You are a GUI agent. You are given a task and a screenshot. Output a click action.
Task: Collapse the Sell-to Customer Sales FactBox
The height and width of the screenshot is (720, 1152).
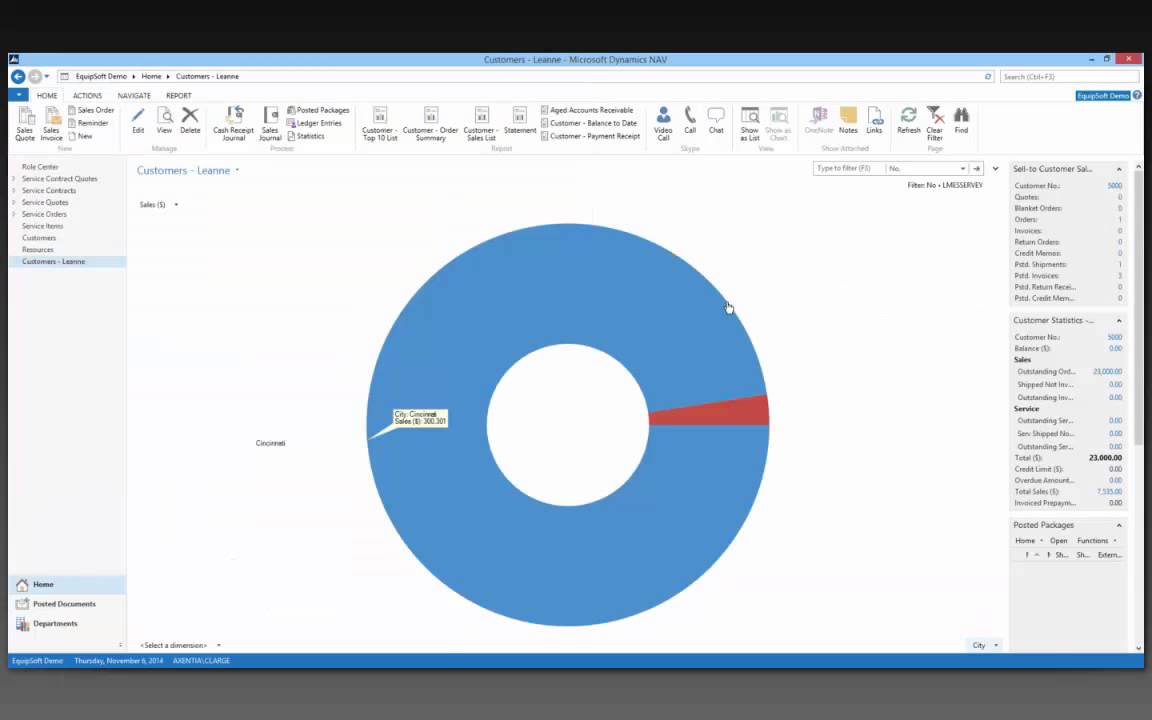1119,170
